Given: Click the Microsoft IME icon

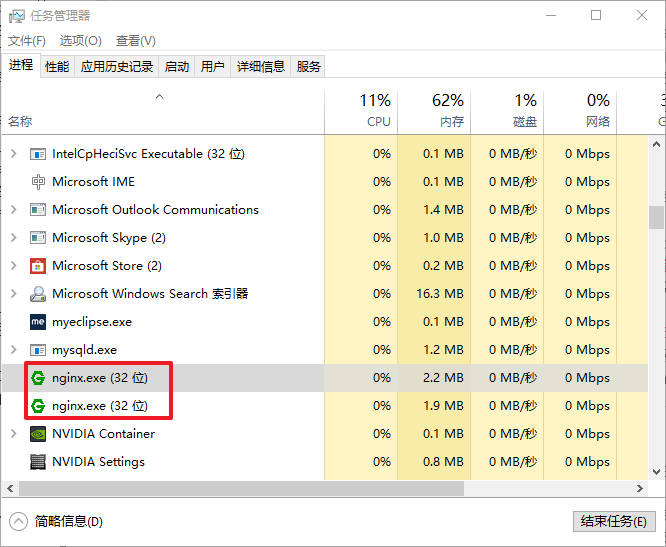Looking at the screenshot, I should click(x=38, y=182).
